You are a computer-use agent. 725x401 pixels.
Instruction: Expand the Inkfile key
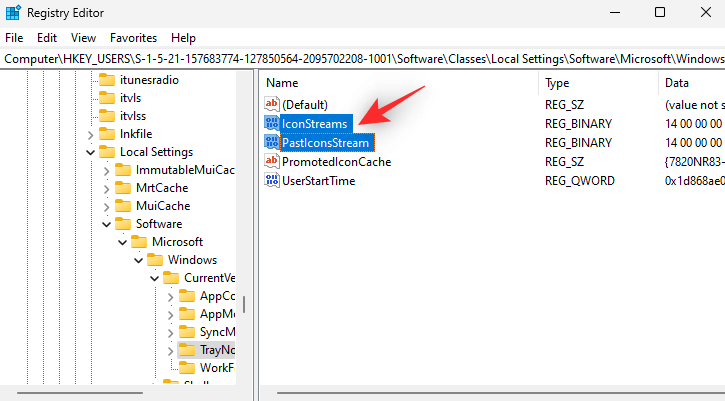[x=91, y=135]
